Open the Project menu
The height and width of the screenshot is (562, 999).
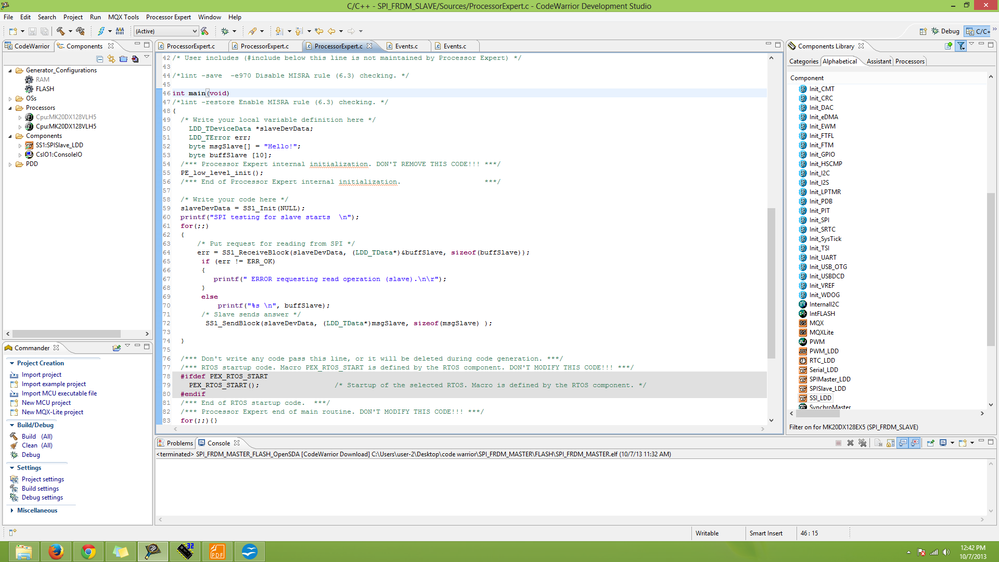point(72,17)
